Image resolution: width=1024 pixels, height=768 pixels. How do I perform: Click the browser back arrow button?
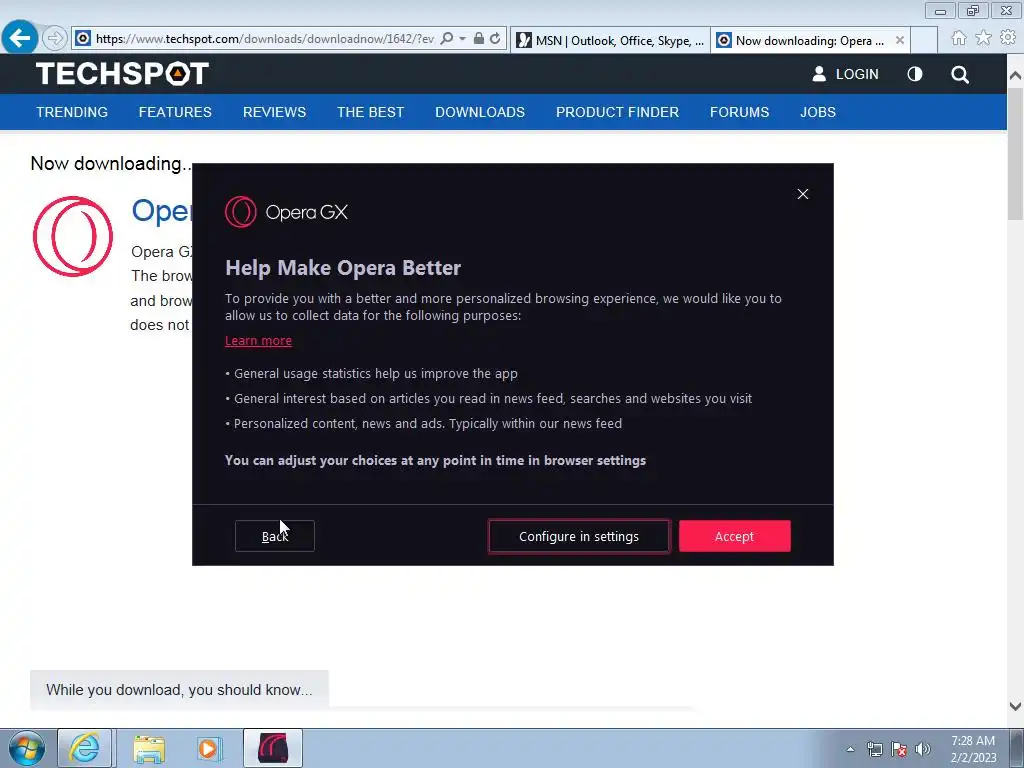point(20,38)
